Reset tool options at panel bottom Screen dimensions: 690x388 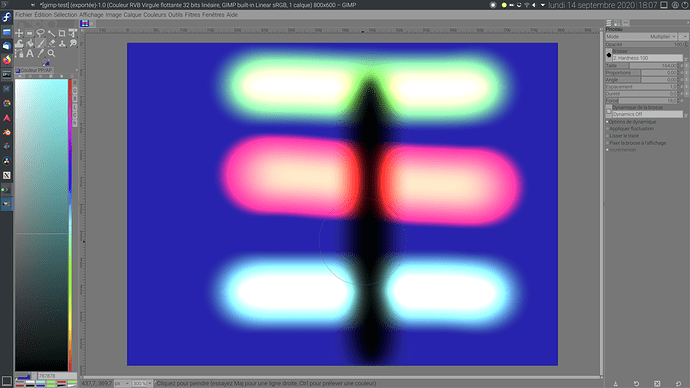678,384
